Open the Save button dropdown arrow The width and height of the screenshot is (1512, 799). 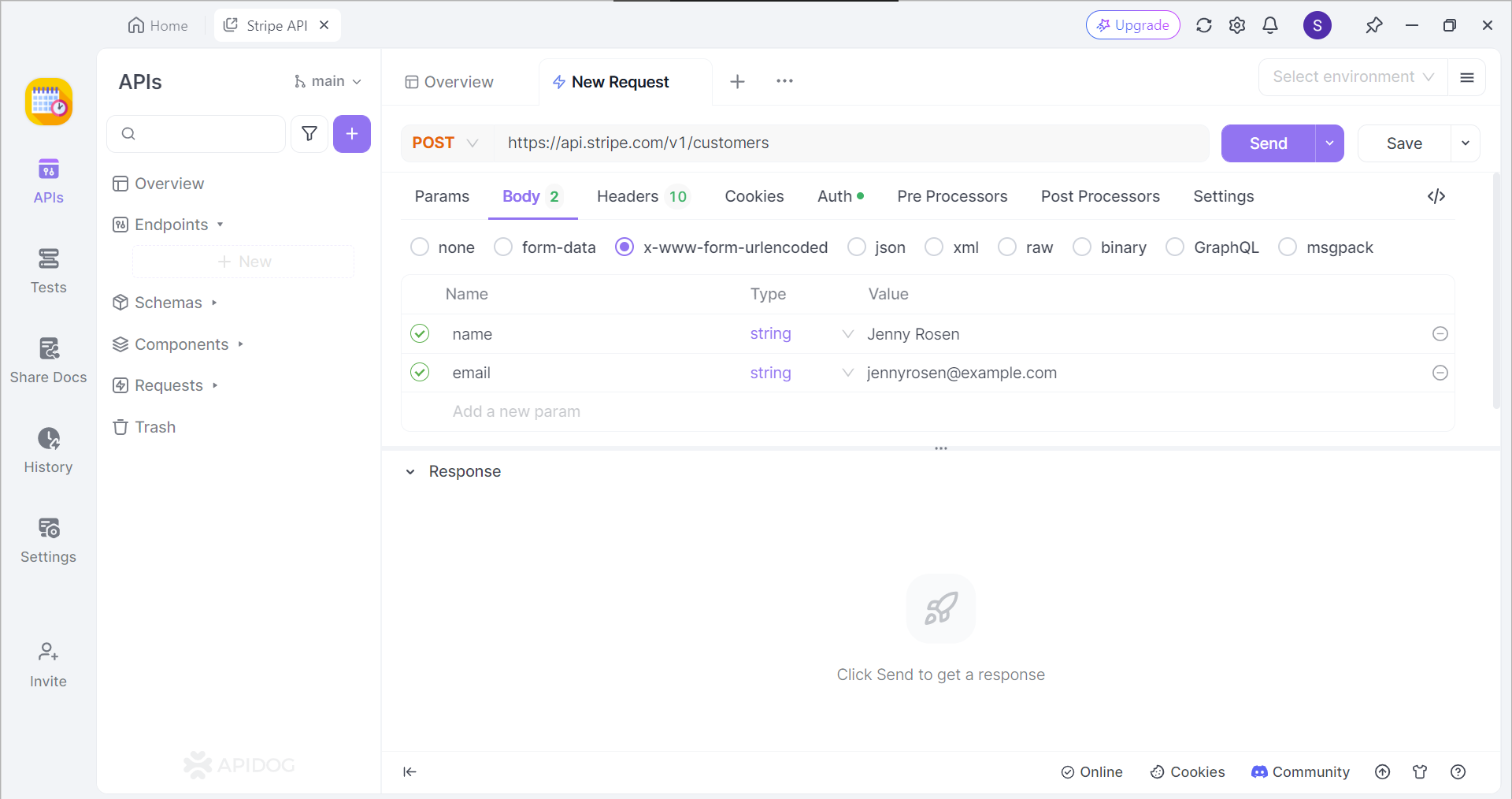click(1466, 143)
